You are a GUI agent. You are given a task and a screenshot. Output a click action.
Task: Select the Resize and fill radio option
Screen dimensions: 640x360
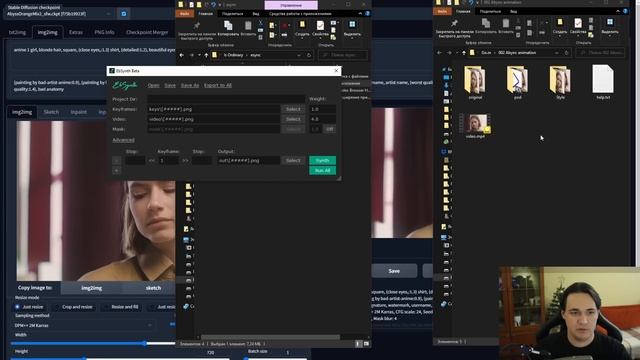pos(121,307)
